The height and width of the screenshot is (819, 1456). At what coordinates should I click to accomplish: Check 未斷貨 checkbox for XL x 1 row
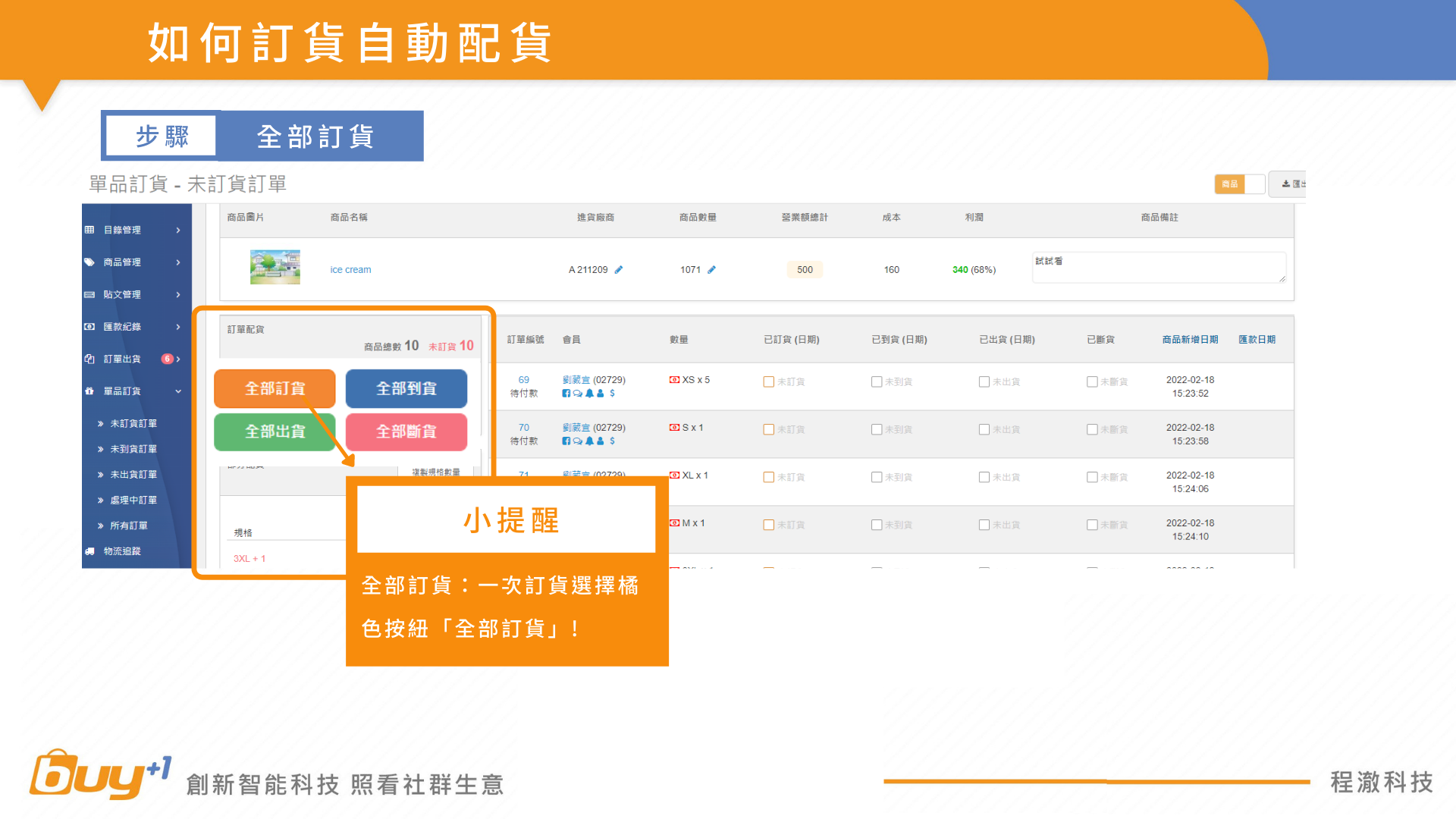(1092, 478)
